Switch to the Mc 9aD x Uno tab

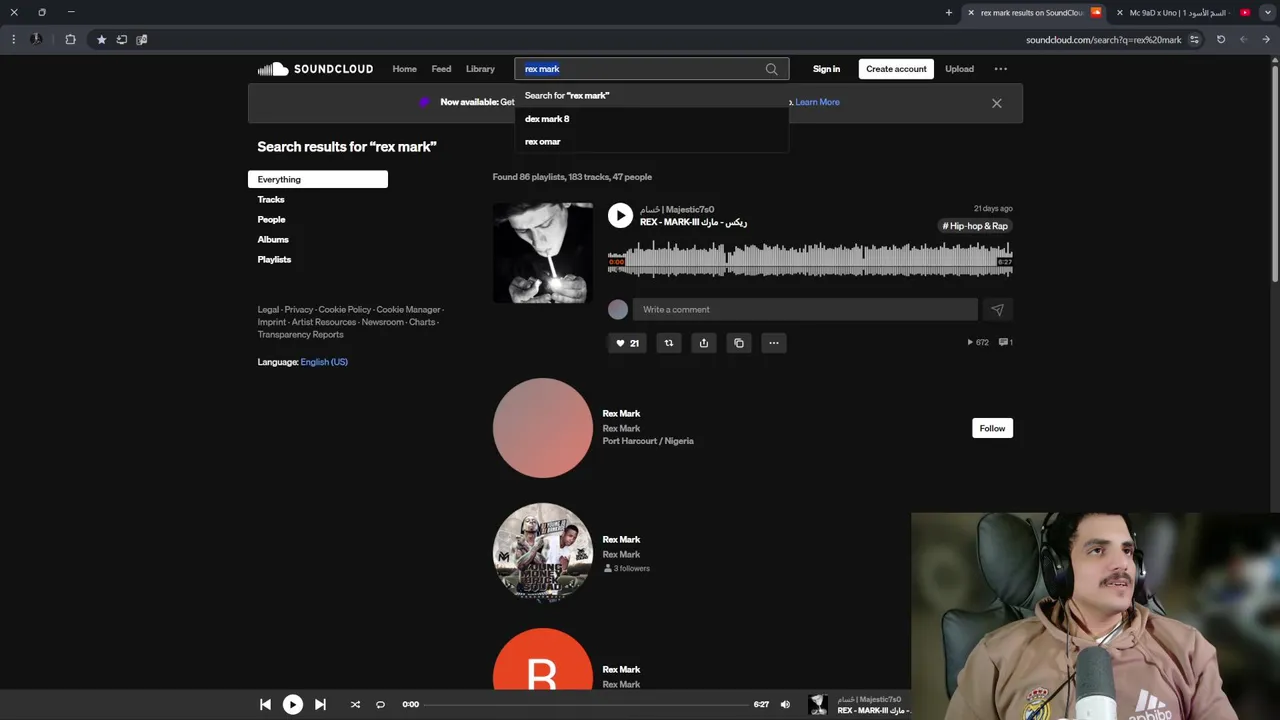pos(1178,12)
